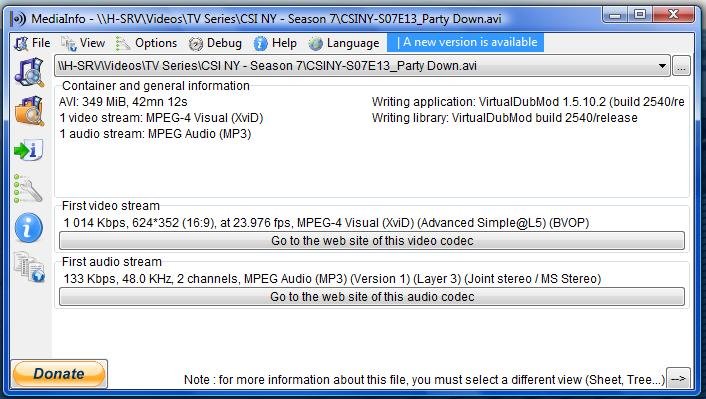Viewport: 706px width, 399px height.
Task: Expand the file path dropdown arrow
Action: coord(662,66)
